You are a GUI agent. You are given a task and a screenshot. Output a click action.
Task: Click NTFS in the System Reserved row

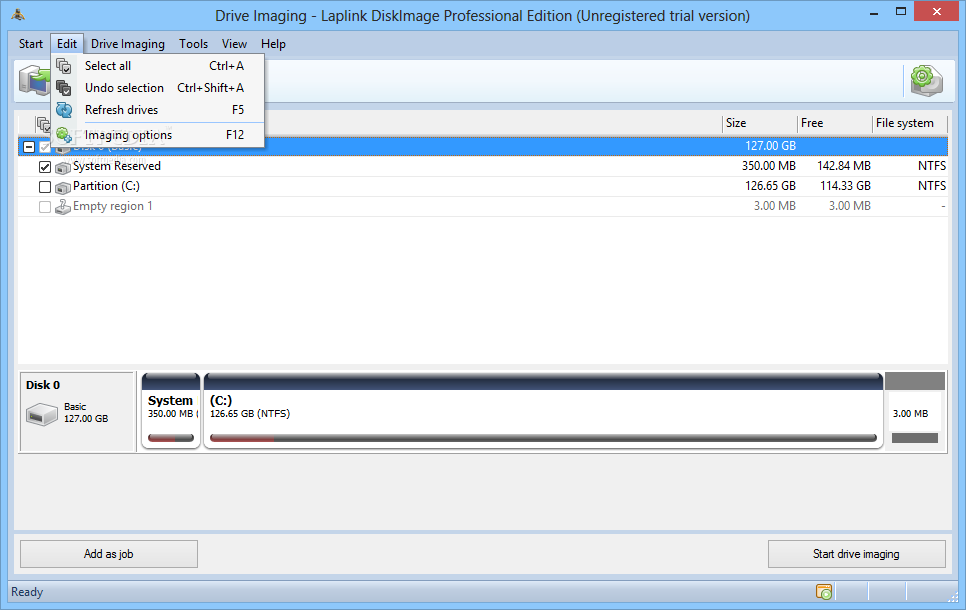(x=932, y=166)
